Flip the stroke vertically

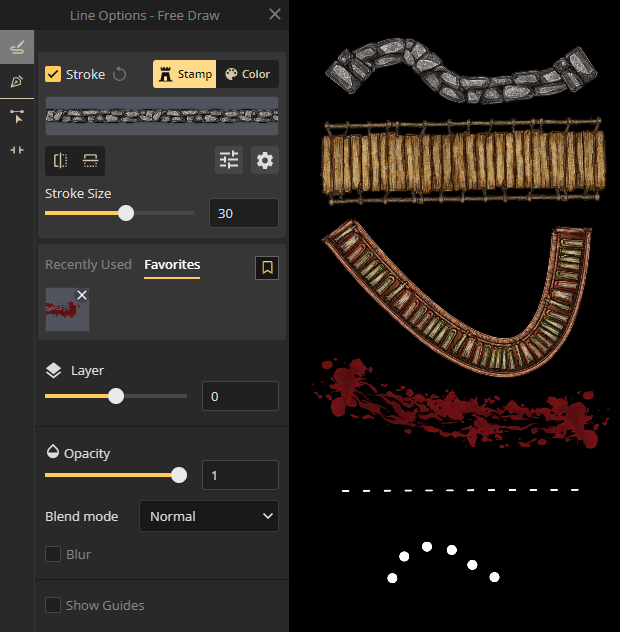(x=90, y=160)
